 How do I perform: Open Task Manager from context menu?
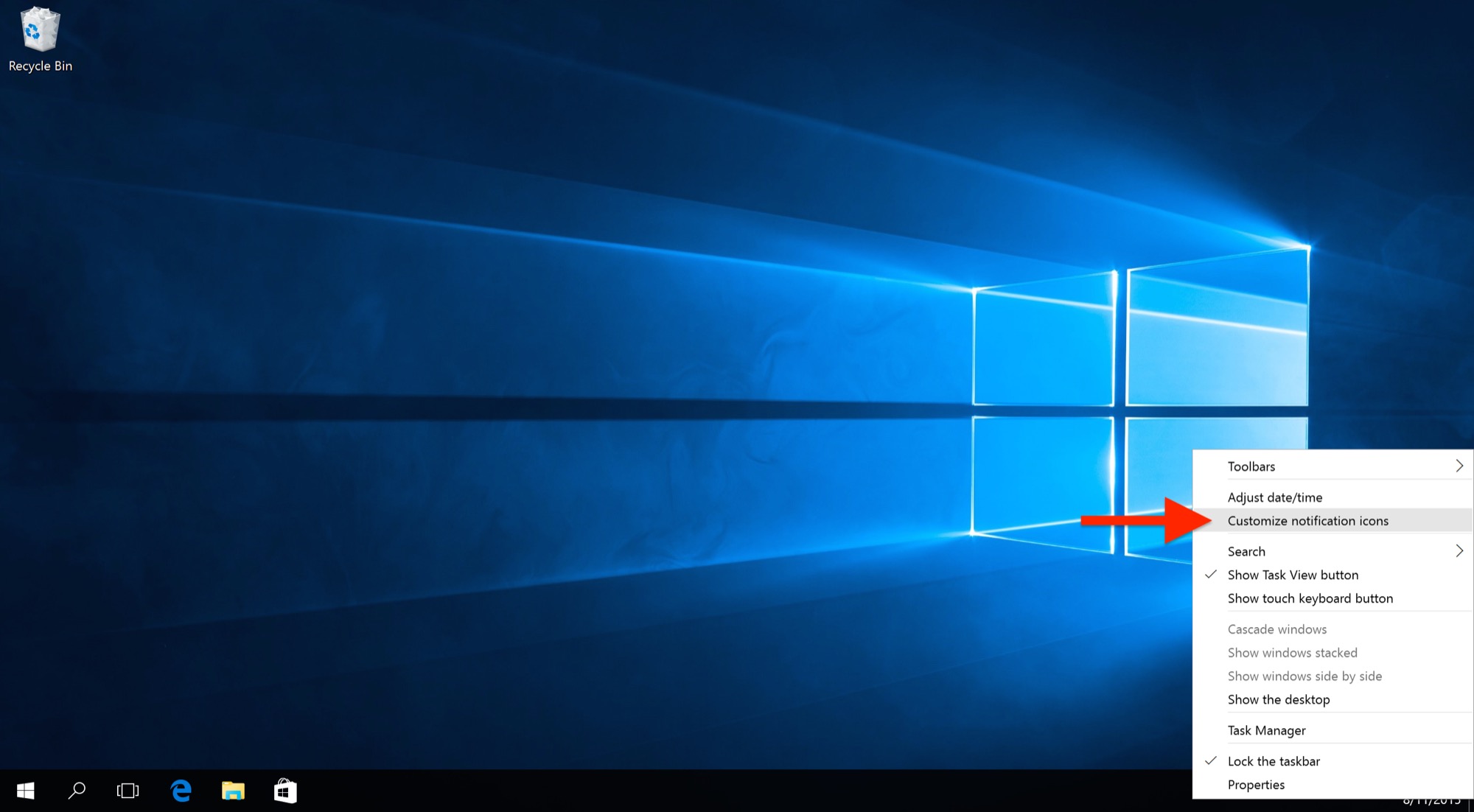click(1266, 729)
